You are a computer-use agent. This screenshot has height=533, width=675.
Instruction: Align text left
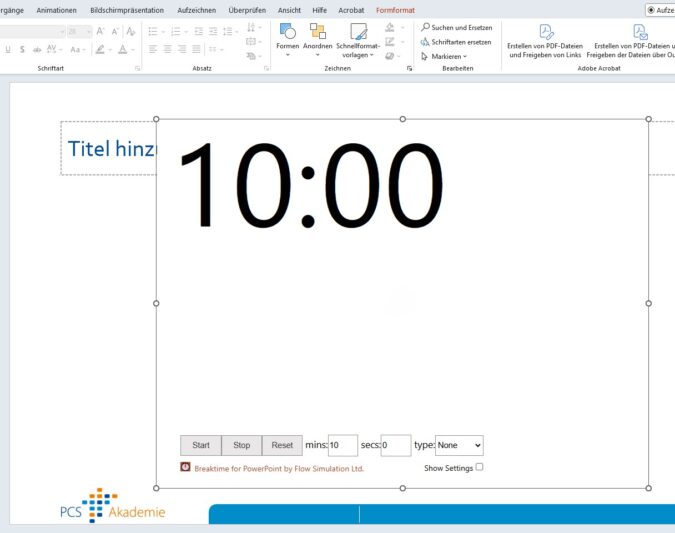click(153, 50)
